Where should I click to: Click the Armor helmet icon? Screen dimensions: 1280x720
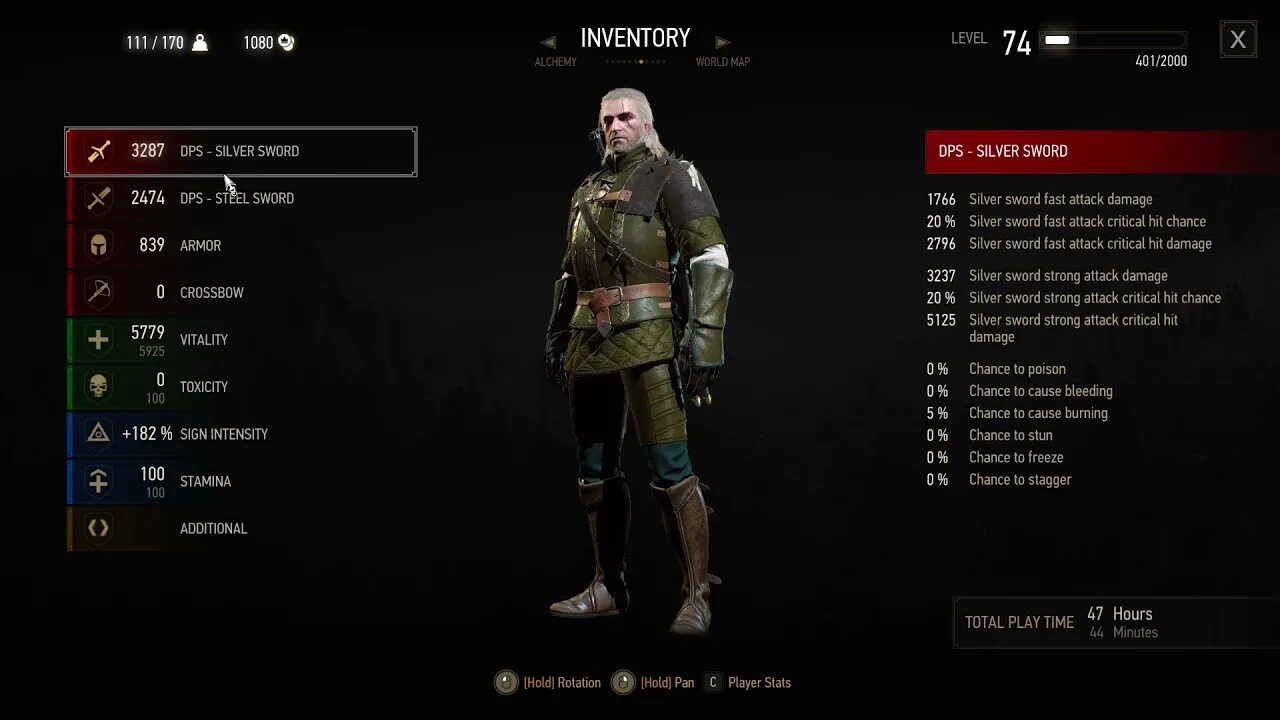pyautogui.click(x=98, y=245)
